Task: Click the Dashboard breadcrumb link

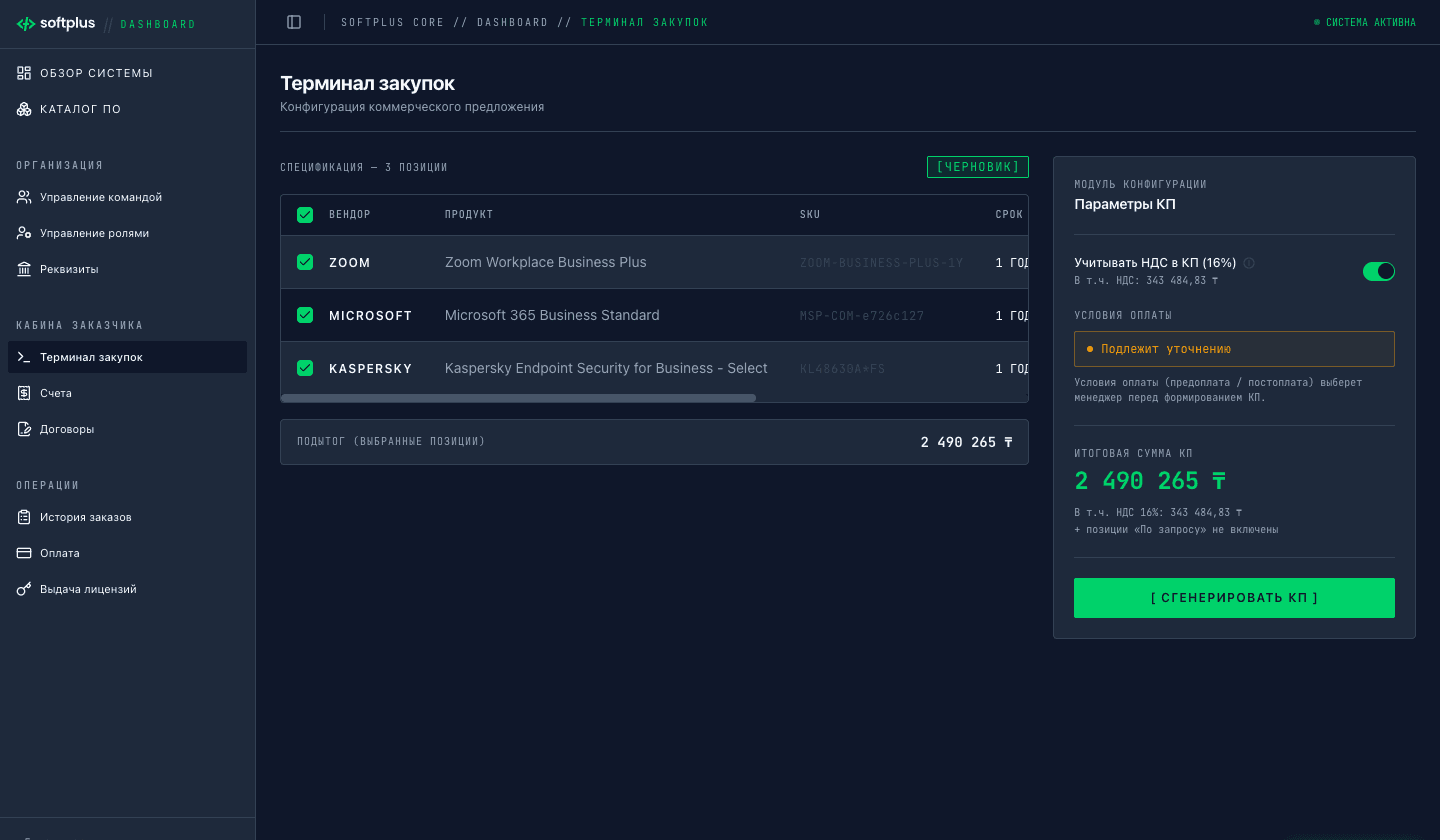Action: pos(512,22)
